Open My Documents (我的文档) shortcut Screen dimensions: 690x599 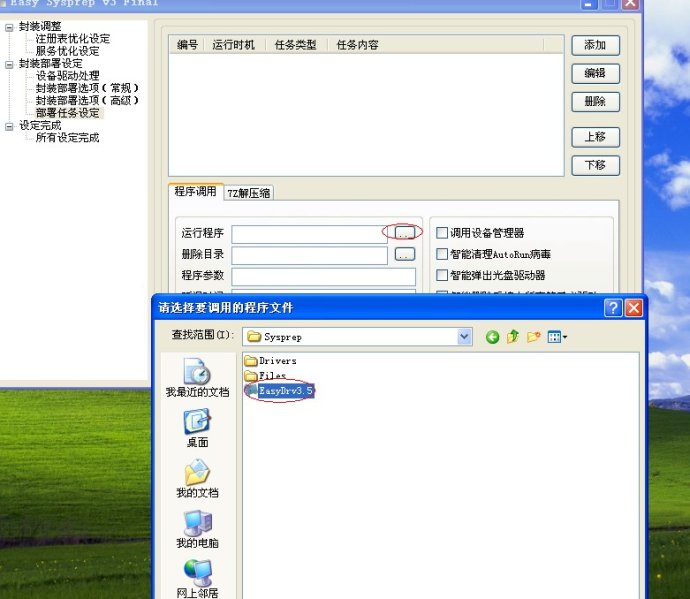[197, 479]
